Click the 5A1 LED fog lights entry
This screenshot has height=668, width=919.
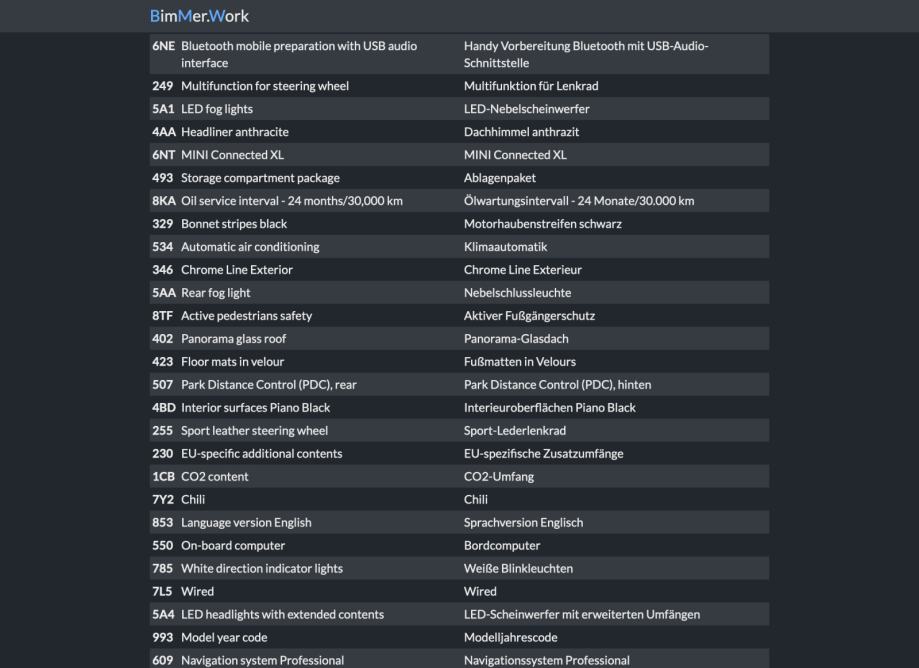pos(216,109)
